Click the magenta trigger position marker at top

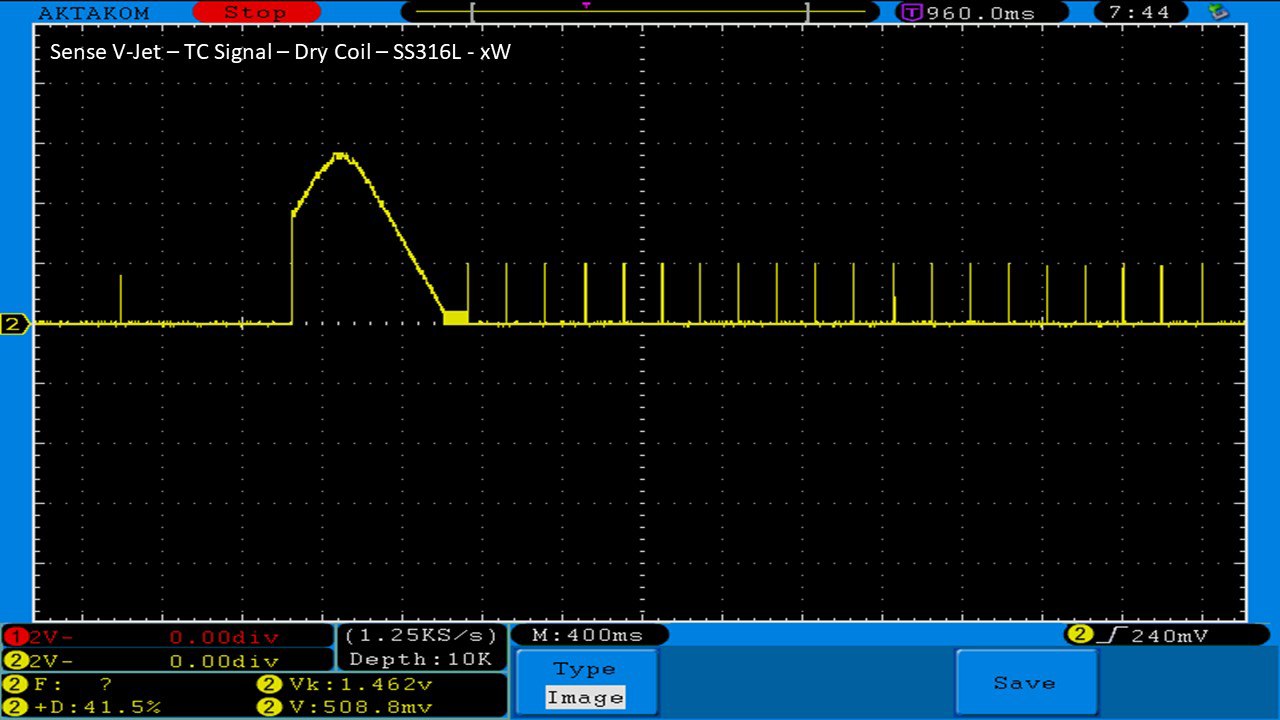586,5
